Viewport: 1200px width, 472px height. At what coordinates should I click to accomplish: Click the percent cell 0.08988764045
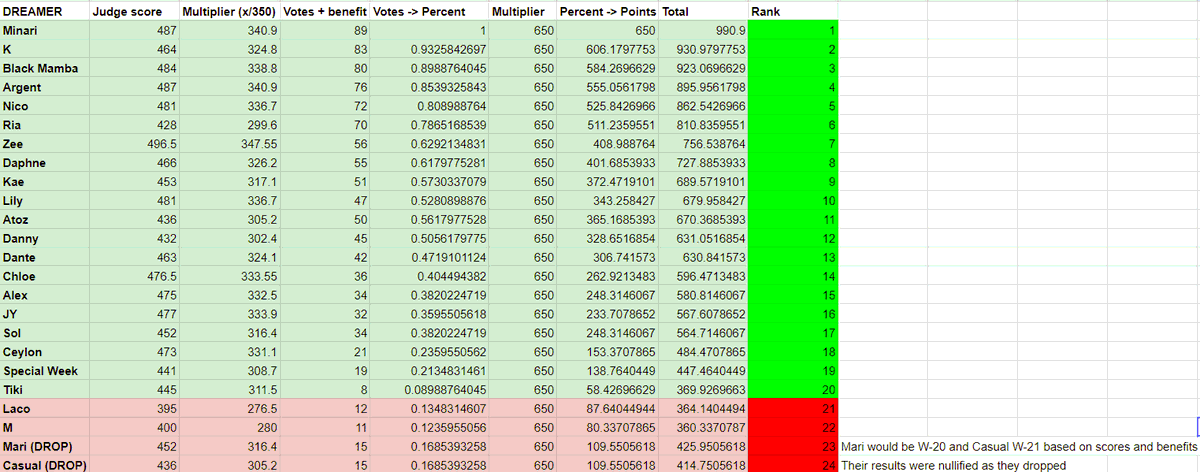(430, 392)
